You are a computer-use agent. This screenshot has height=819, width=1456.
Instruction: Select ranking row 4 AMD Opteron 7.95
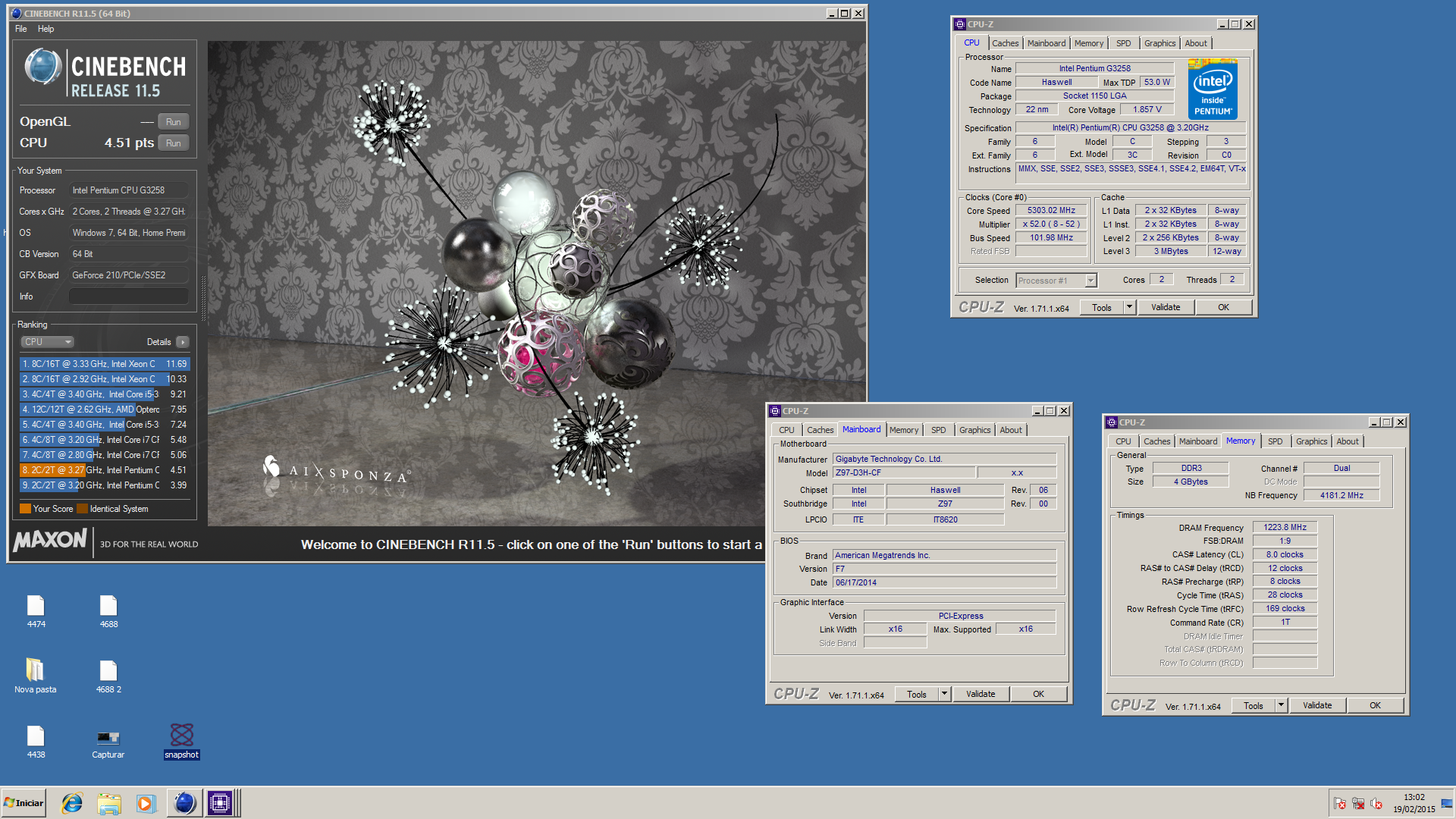tap(105, 409)
